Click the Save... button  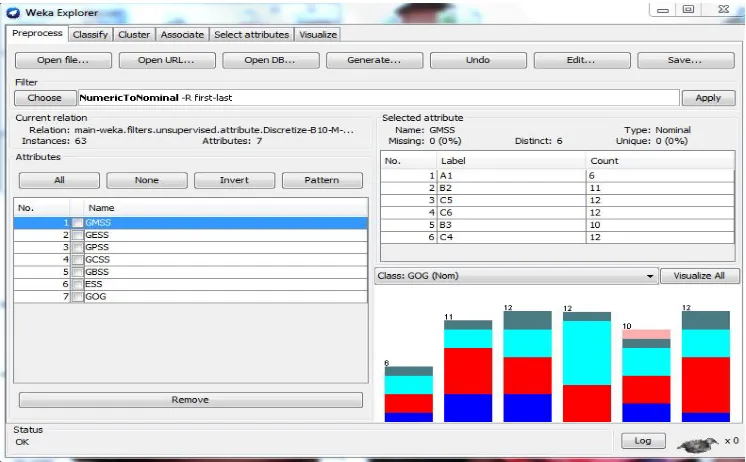pyautogui.click(x=686, y=60)
